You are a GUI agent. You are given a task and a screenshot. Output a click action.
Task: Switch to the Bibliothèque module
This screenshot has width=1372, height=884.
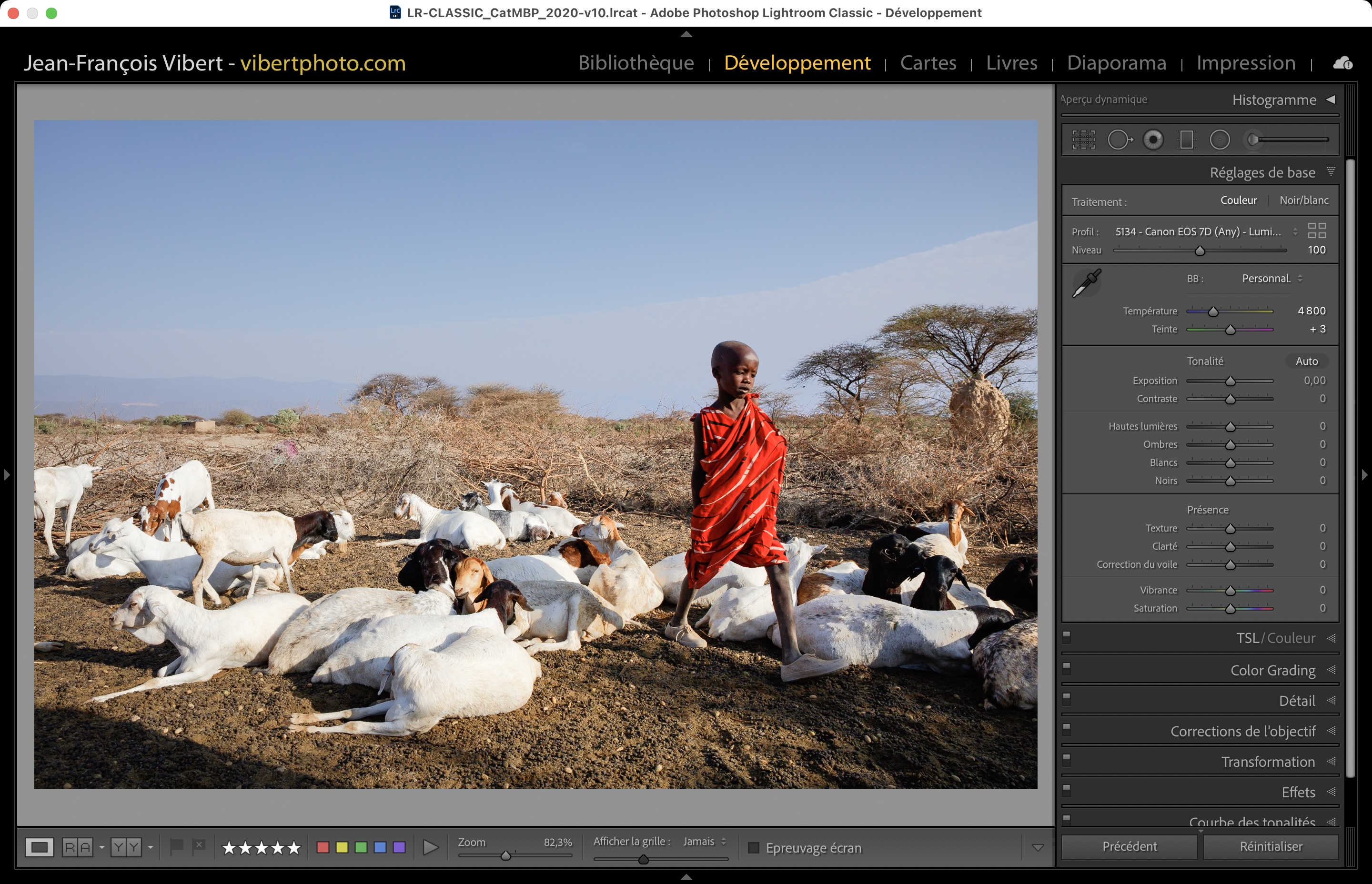[636, 63]
